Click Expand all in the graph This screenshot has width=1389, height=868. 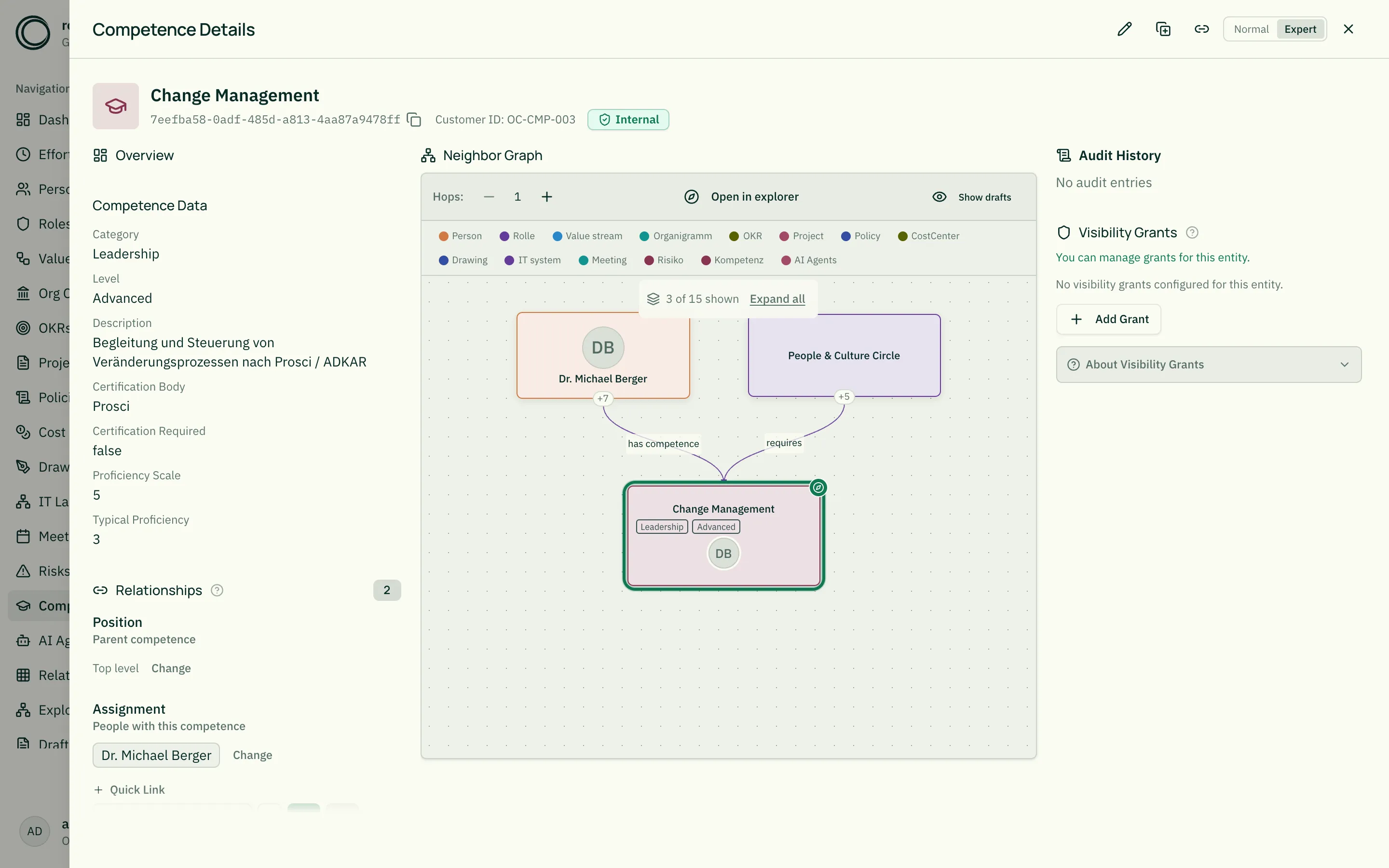777,298
